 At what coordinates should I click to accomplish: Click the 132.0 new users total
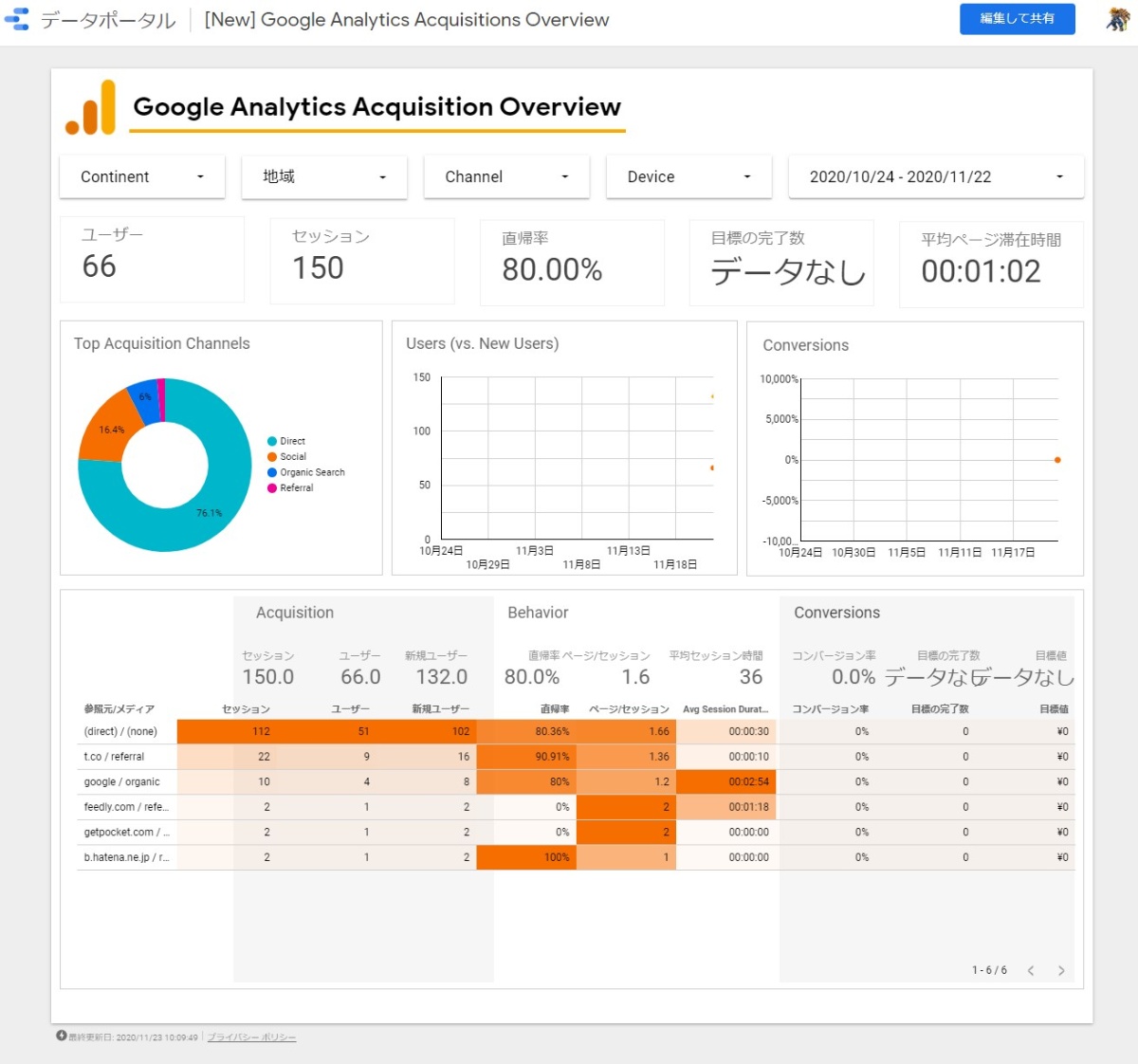[x=442, y=677]
